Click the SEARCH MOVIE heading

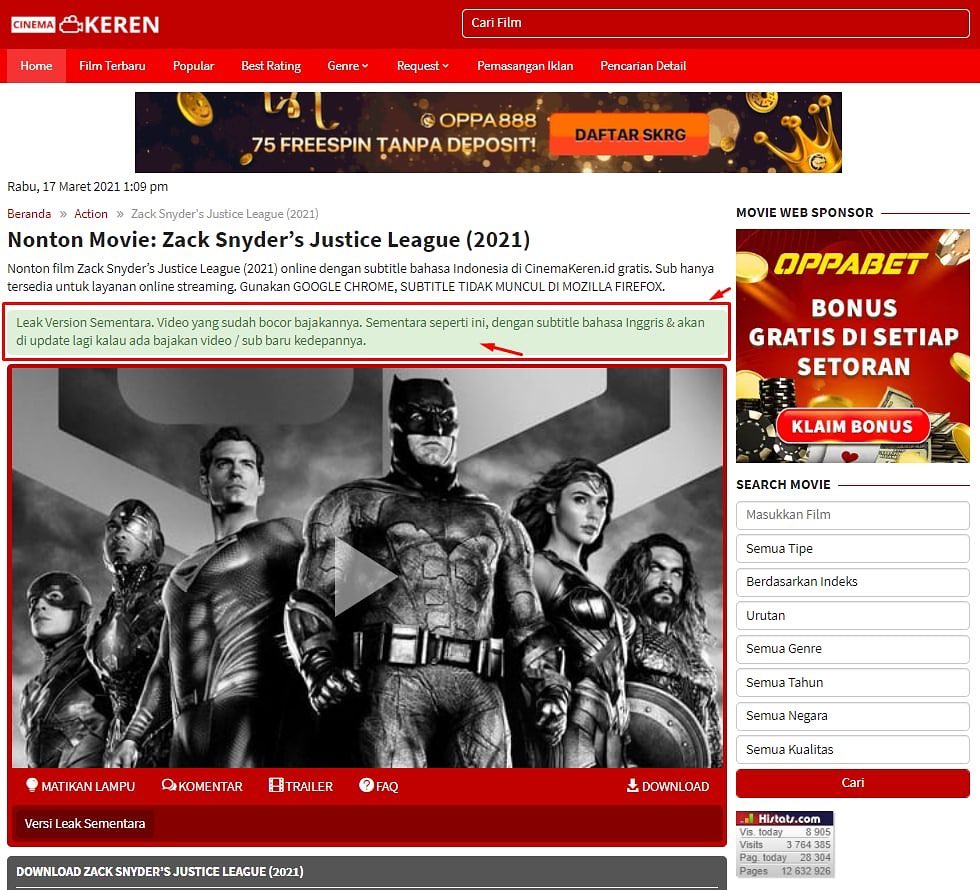[x=783, y=484]
